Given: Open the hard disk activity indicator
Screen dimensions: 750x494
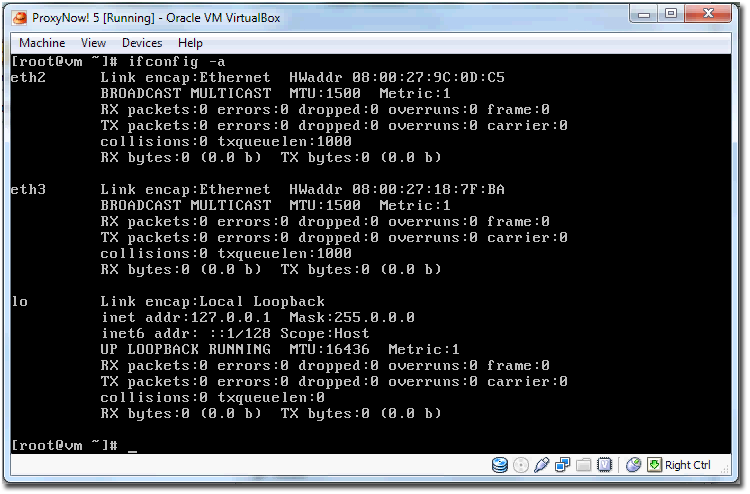Looking at the screenshot, I should [499, 465].
